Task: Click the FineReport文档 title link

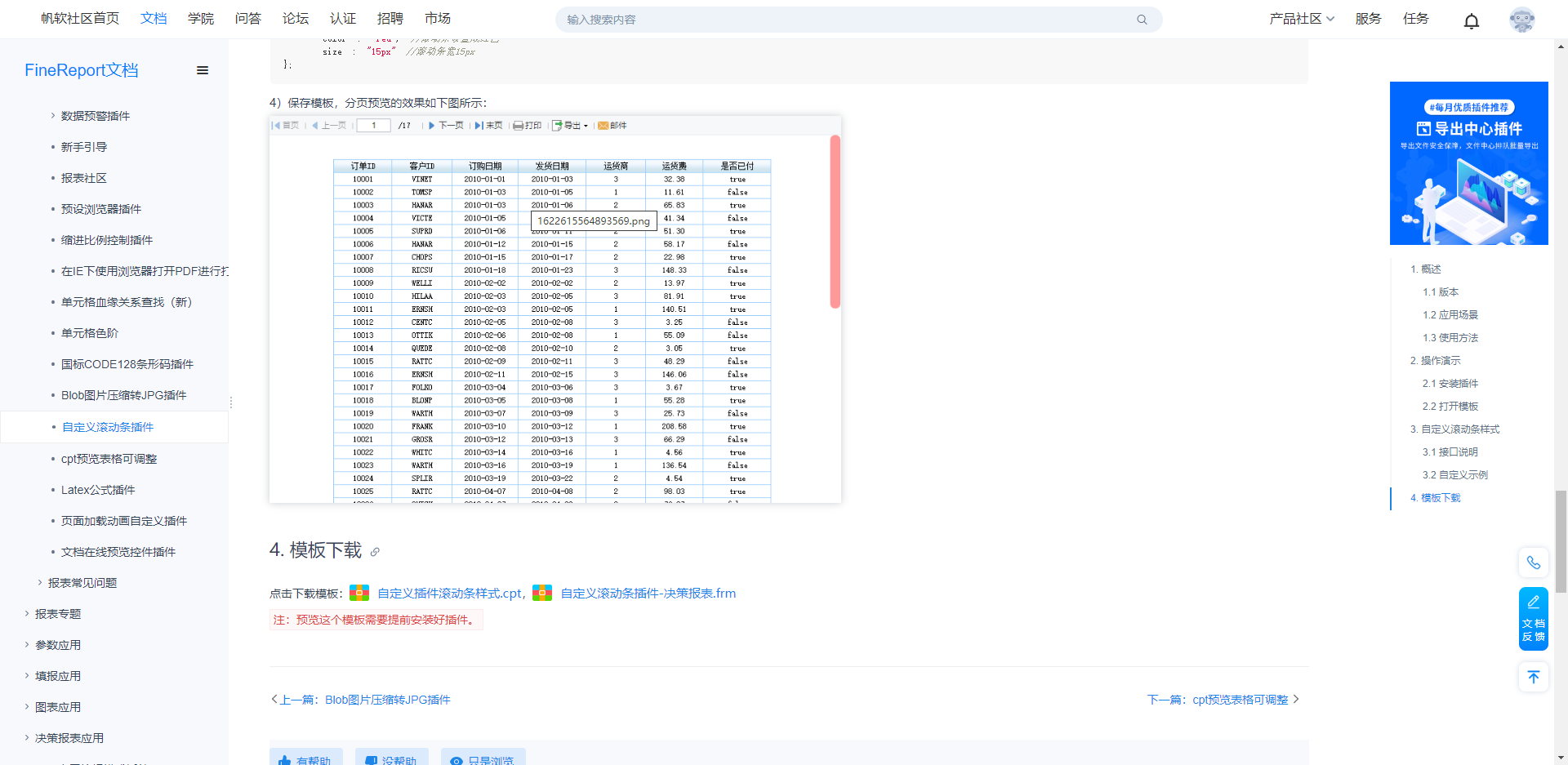Action: (82, 70)
